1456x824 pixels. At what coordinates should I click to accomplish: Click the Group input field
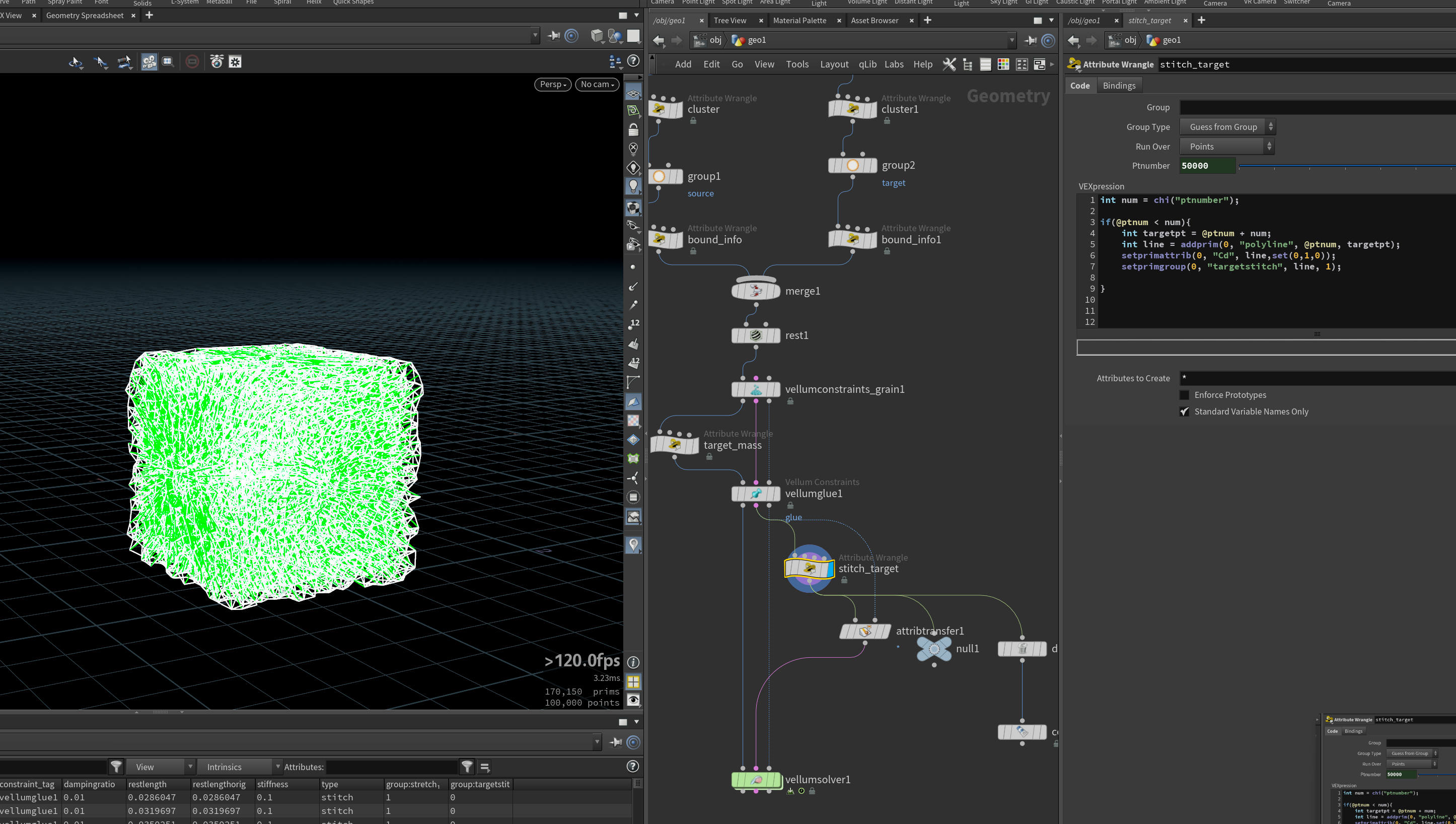(1318, 107)
